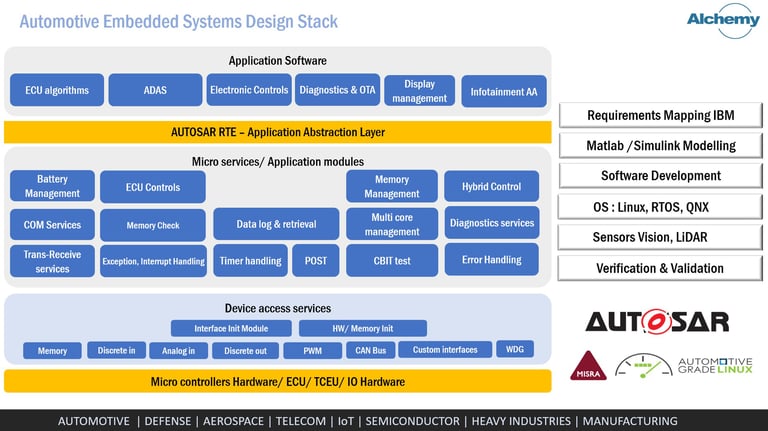Click AEROSPACE in the footer bar
Image resolution: width=768 pixels, height=431 pixels.
coord(233,421)
